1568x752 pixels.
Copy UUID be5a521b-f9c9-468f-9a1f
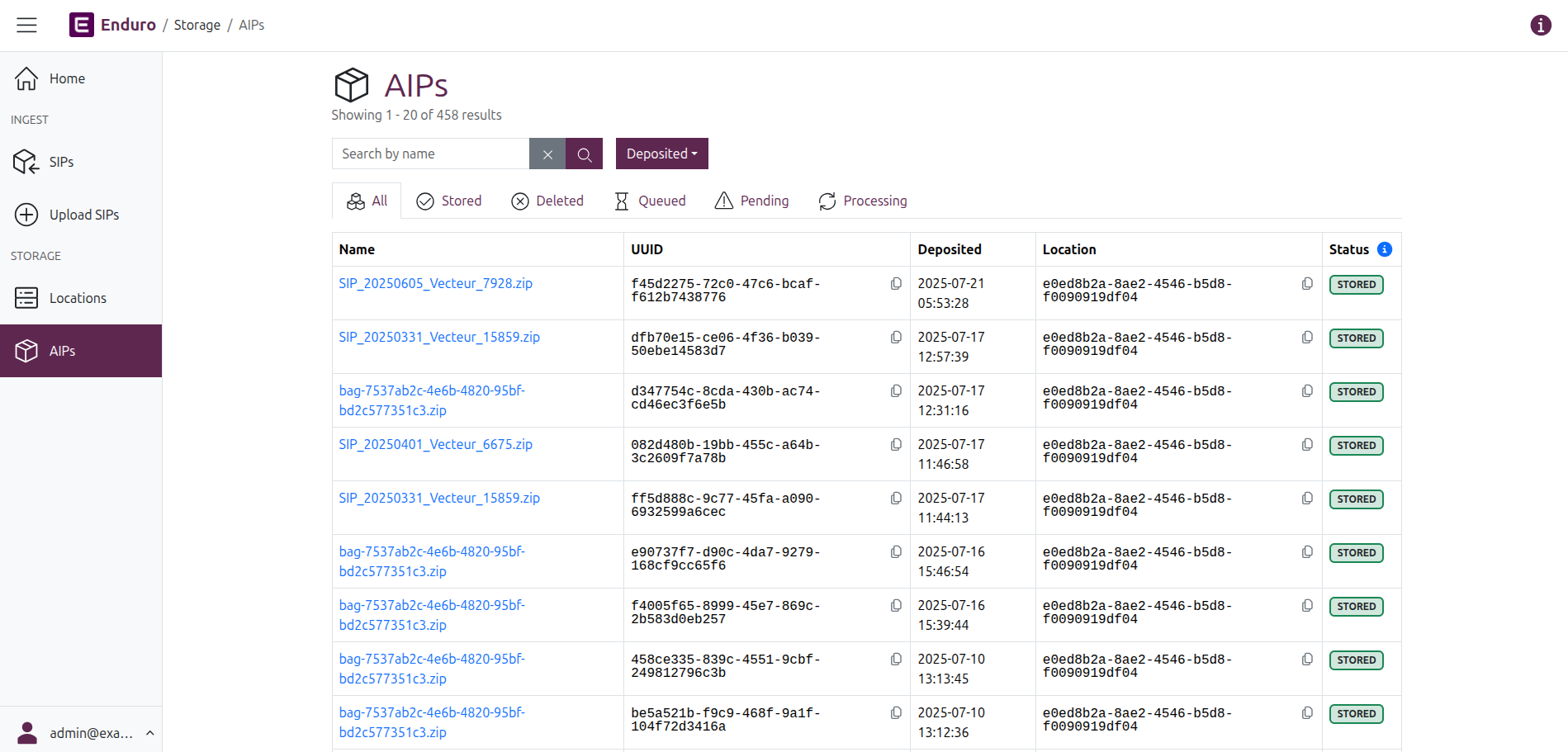(896, 713)
